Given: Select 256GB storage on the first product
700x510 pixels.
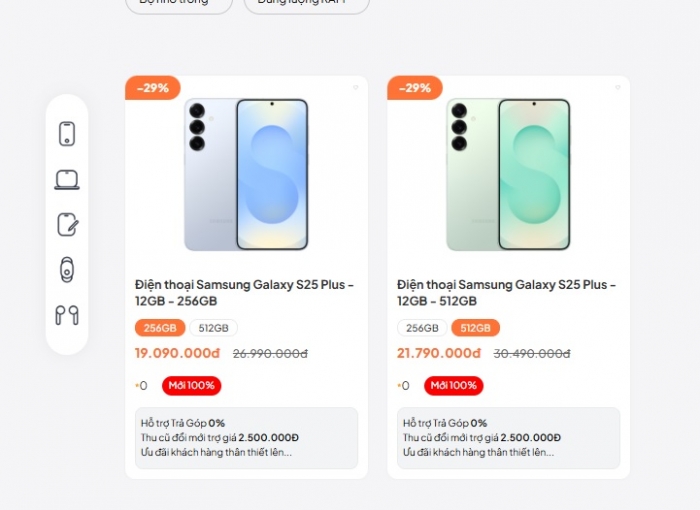Looking at the screenshot, I should tap(160, 328).
